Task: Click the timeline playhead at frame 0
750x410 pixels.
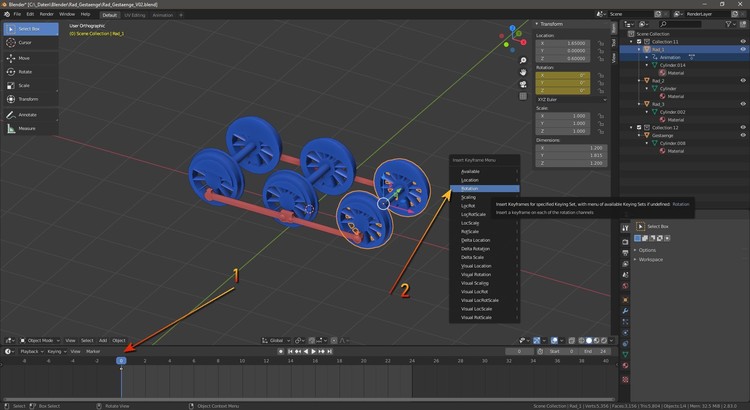Action: pos(121,360)
